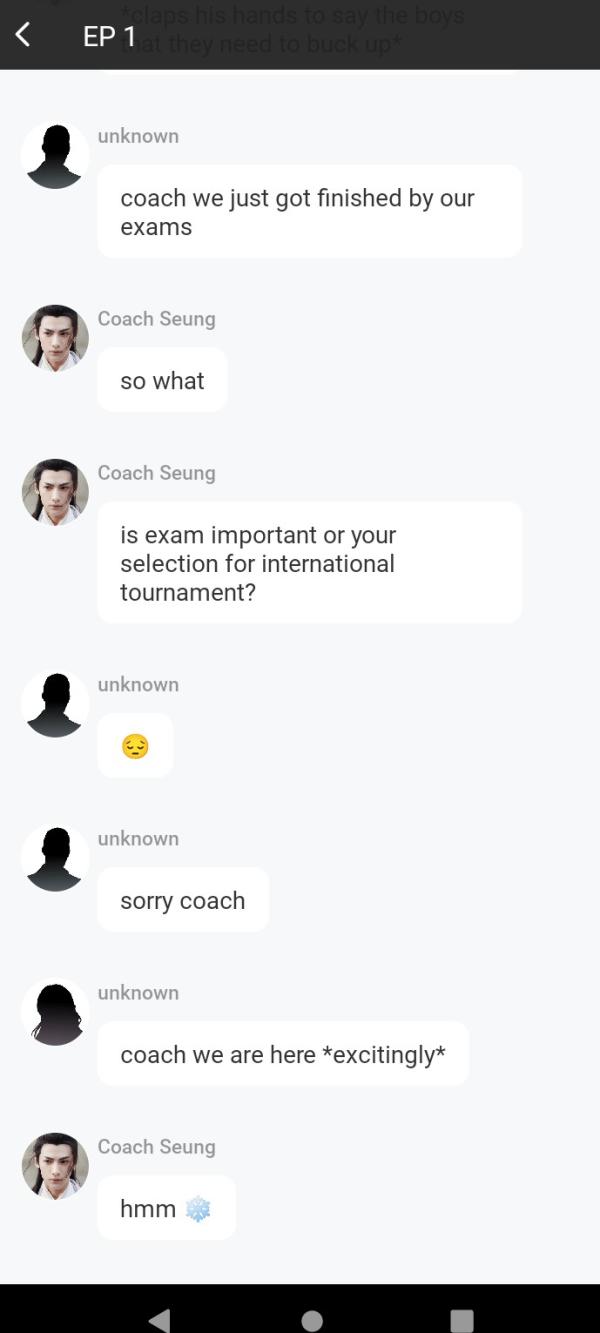This screenshot has width=600, height=1333.
Task: Tap long-haired avatar beside 'excitingly' message
Action: pos(55,1012)
